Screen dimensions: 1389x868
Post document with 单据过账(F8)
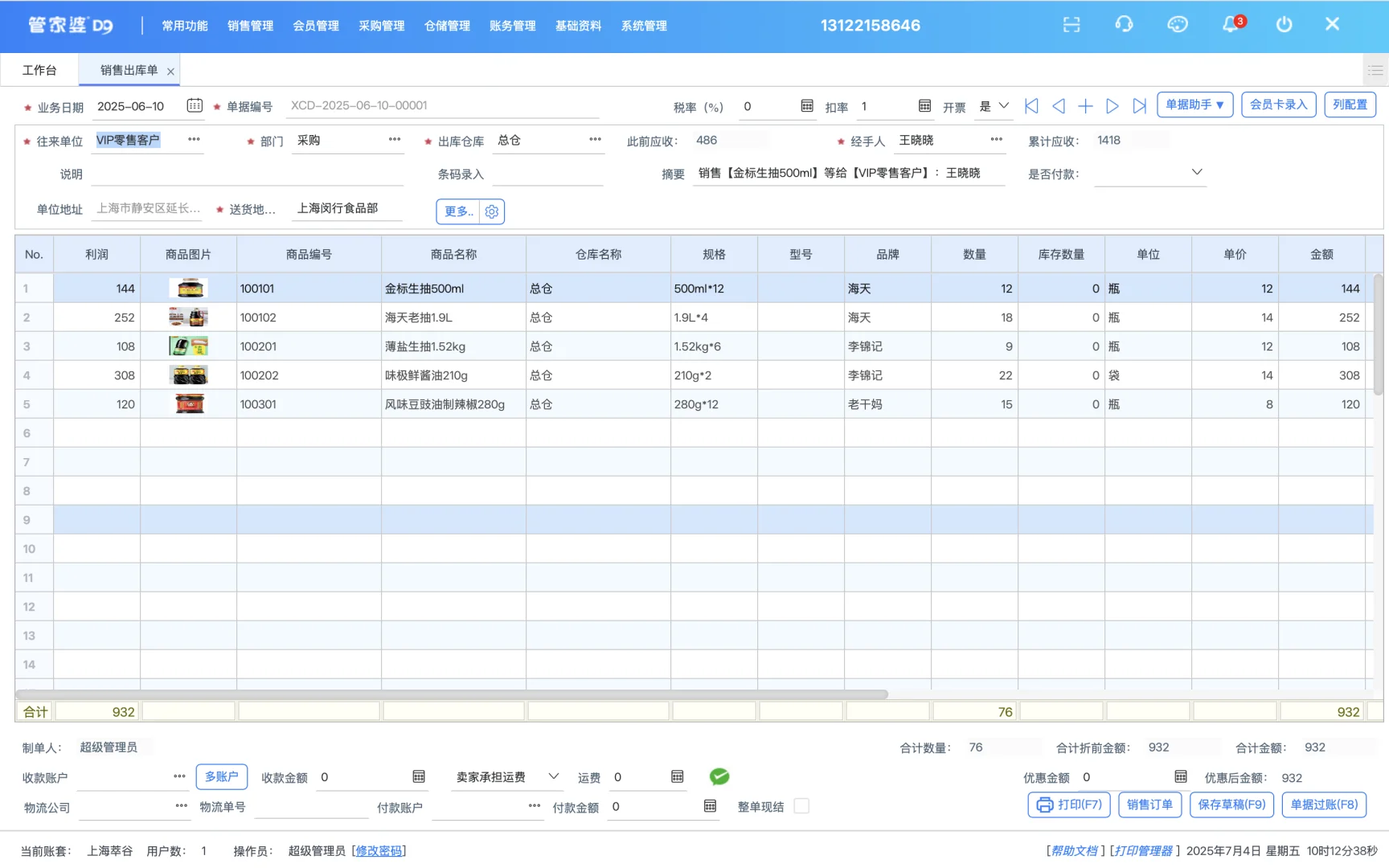click(1324, 805)
